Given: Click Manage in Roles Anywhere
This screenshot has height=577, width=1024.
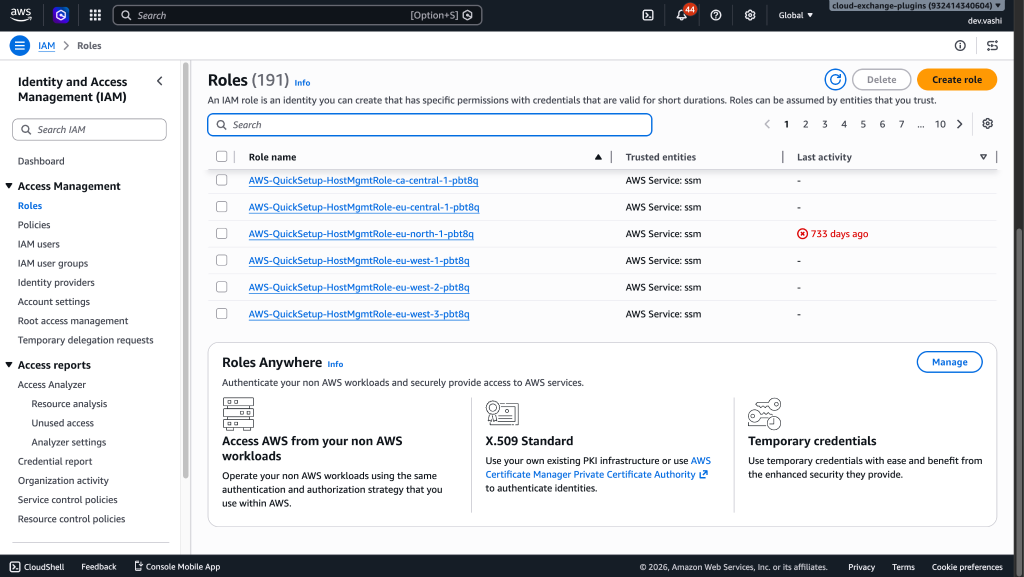Looking at the screenshot, I should (950, 362).
